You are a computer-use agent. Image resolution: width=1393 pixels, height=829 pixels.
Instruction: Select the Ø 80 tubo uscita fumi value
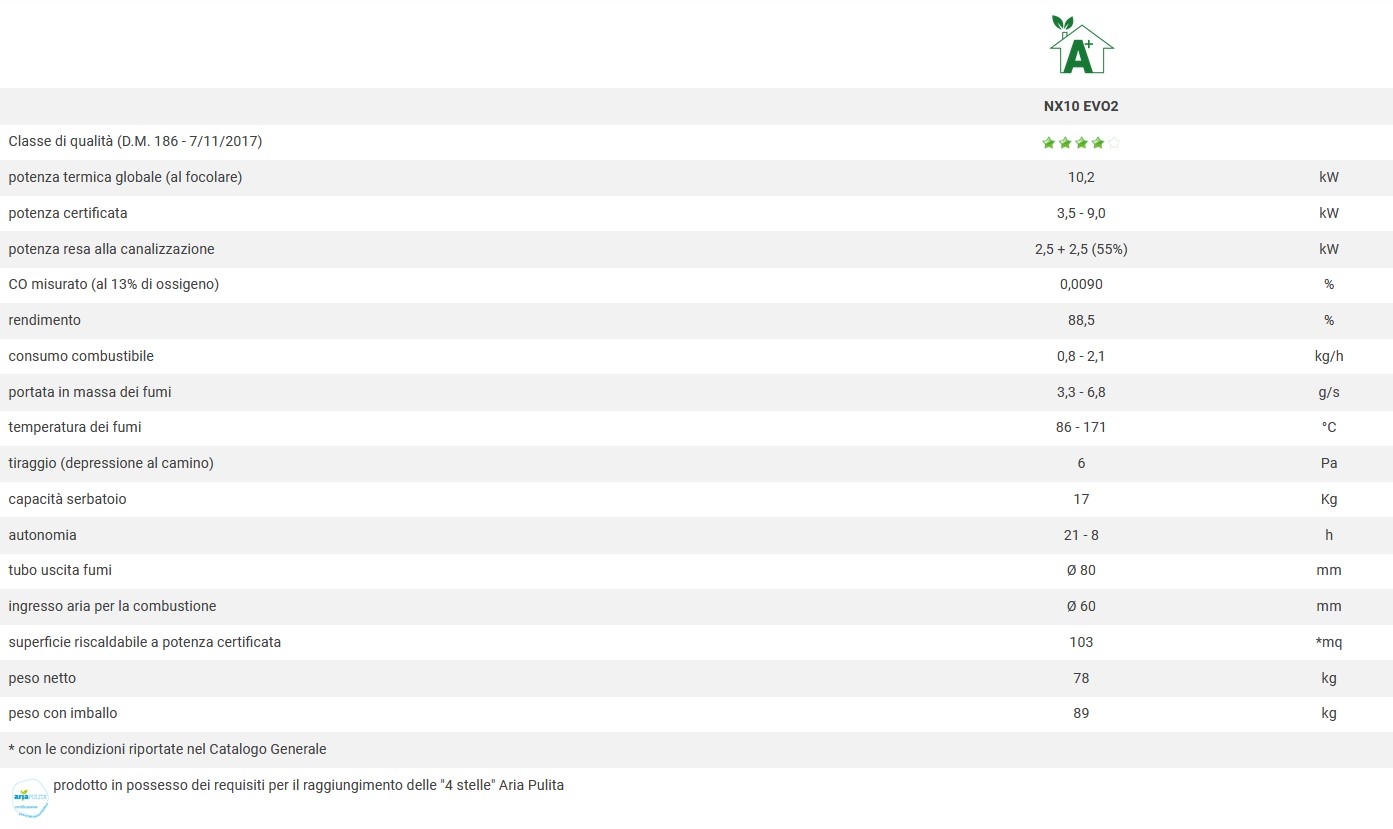[x=1081, y=570]
